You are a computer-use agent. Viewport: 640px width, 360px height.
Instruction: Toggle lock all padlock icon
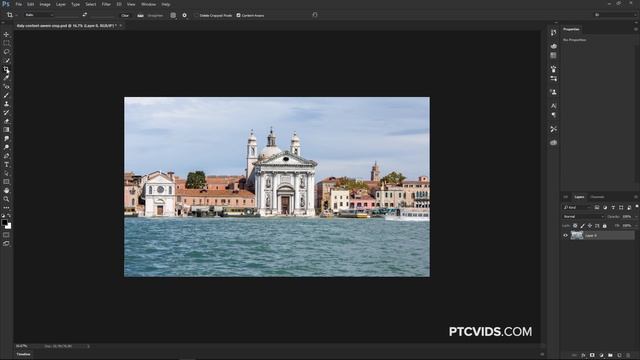point(604,226)
